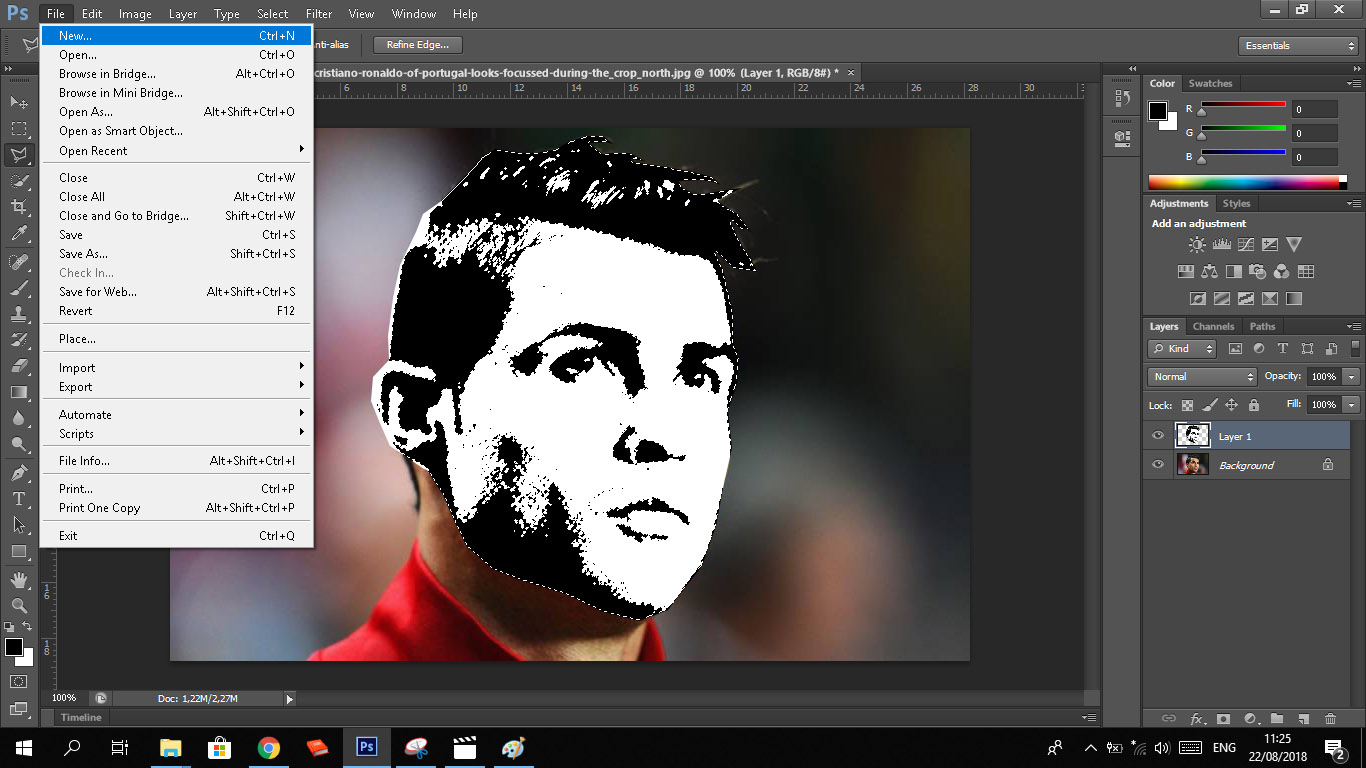Screen dimensions: 1366x768
Task: Switch to the Channels tab
Action: pos(1213,327)
